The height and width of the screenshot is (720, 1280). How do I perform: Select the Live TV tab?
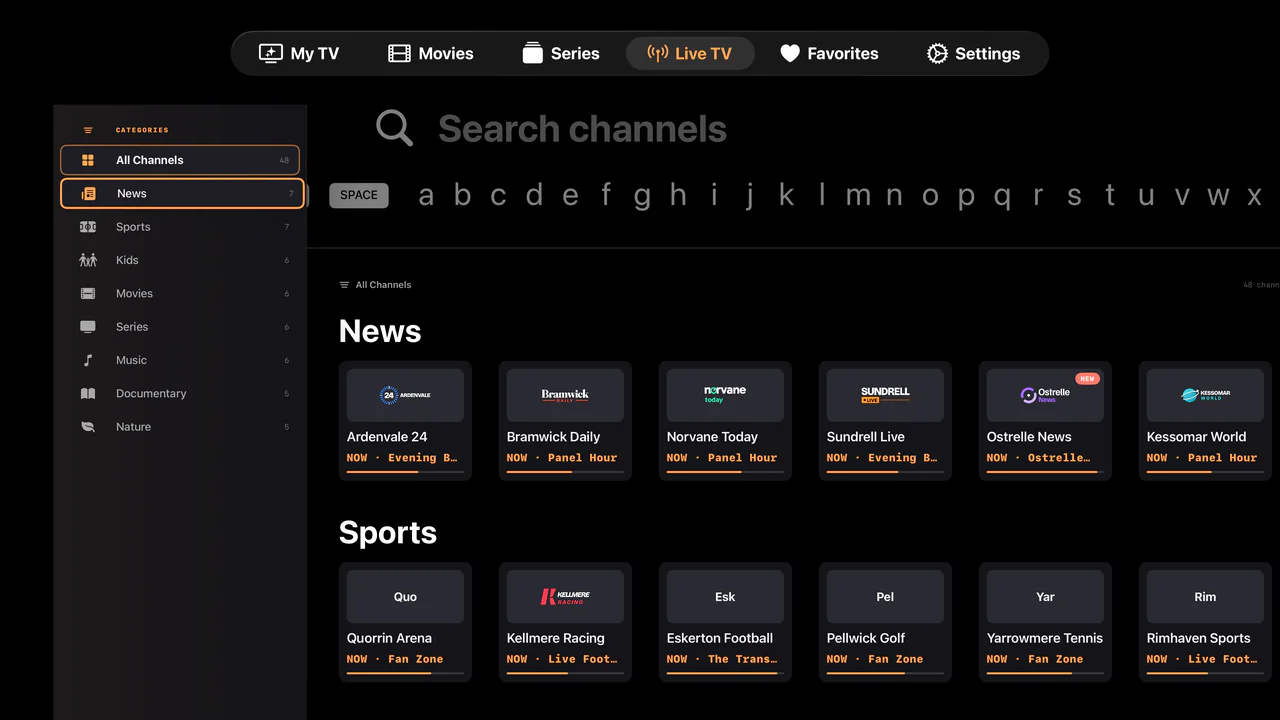click(689, 53)
